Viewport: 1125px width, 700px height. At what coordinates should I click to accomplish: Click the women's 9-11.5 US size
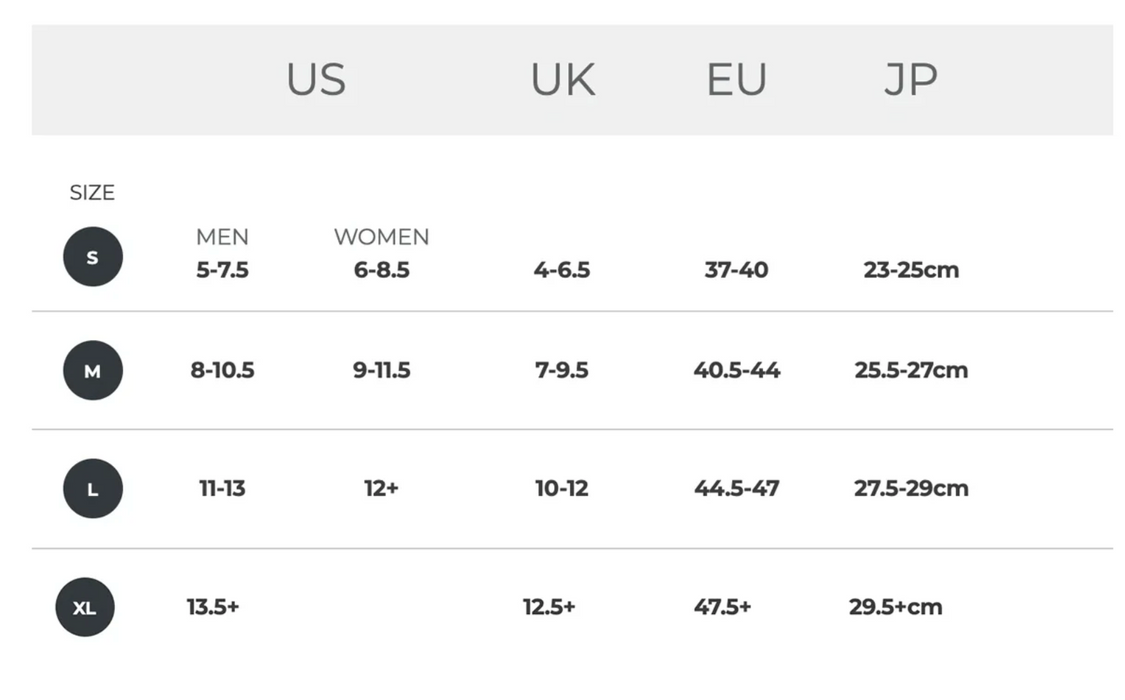coord(381,370)
